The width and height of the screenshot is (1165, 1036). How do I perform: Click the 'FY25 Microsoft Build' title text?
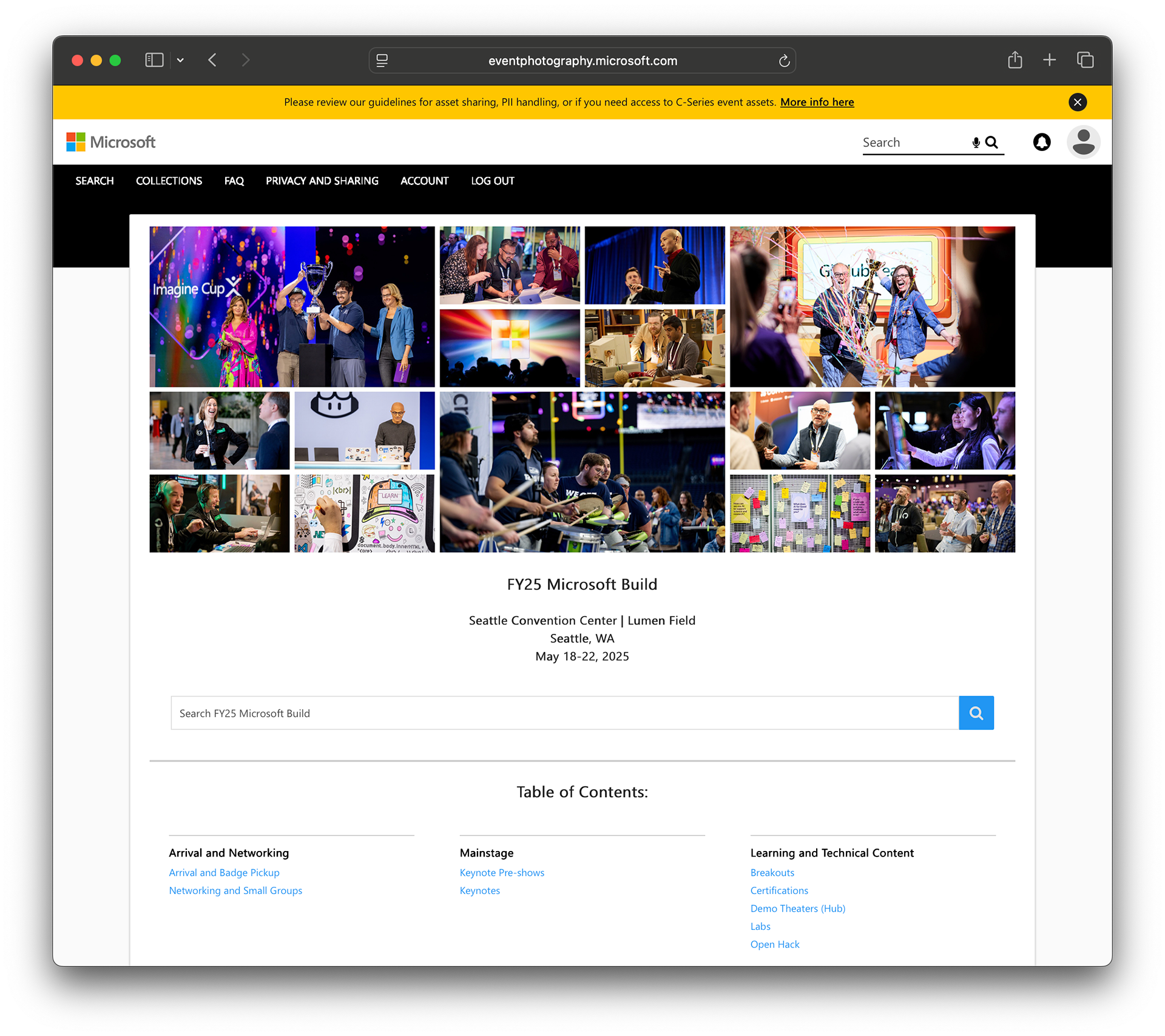(x=582, y=584)
